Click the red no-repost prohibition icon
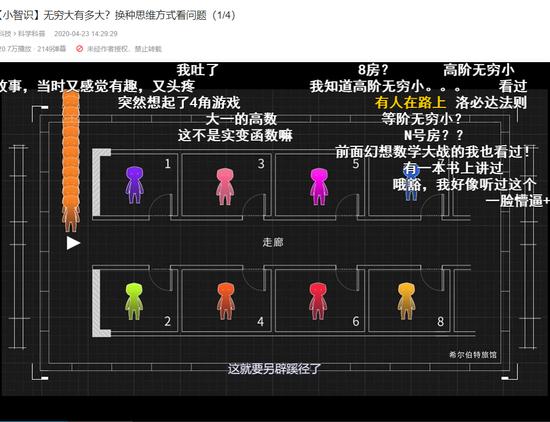 coord(80,48)
